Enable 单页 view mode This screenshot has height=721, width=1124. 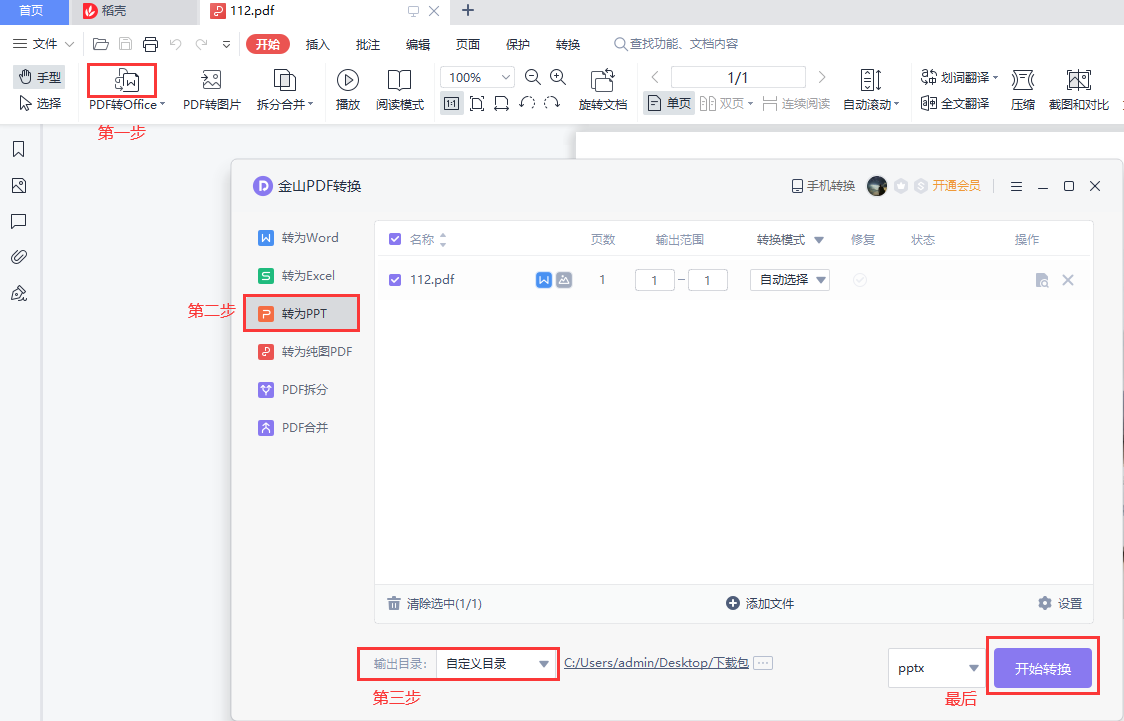669,103
